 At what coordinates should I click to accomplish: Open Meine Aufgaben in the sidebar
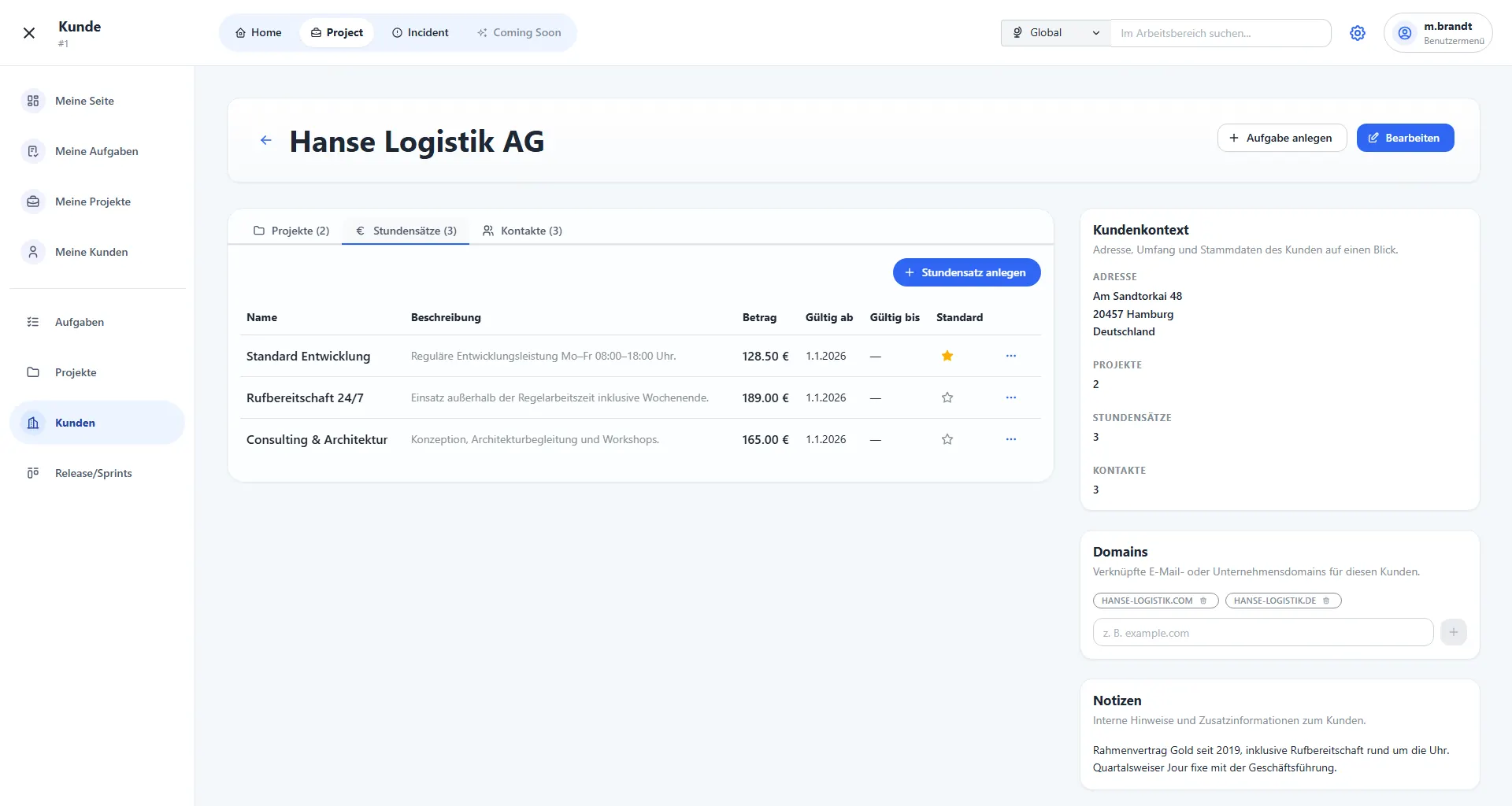(98, 151)
